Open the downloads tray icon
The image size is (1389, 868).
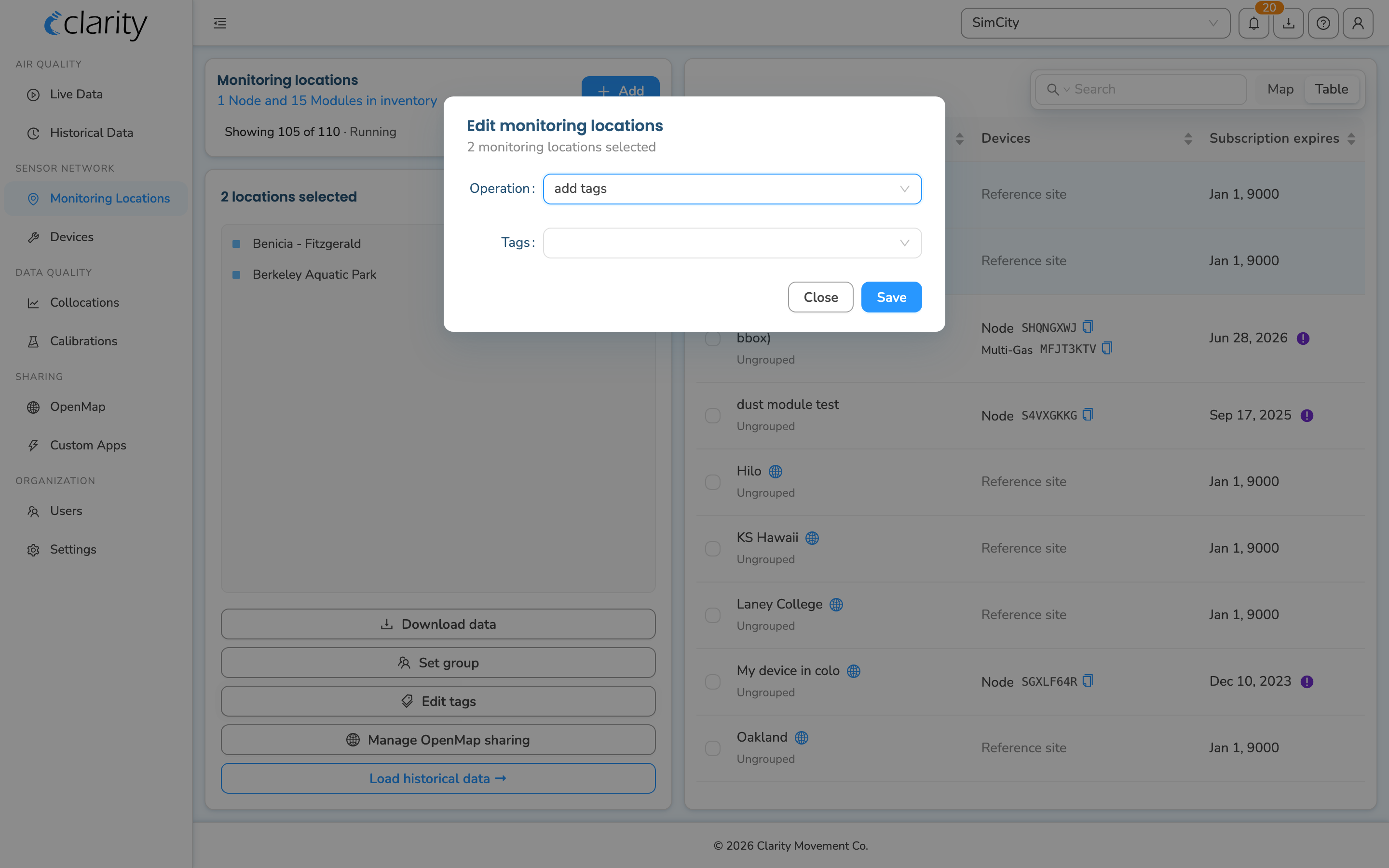[1289, 23]
